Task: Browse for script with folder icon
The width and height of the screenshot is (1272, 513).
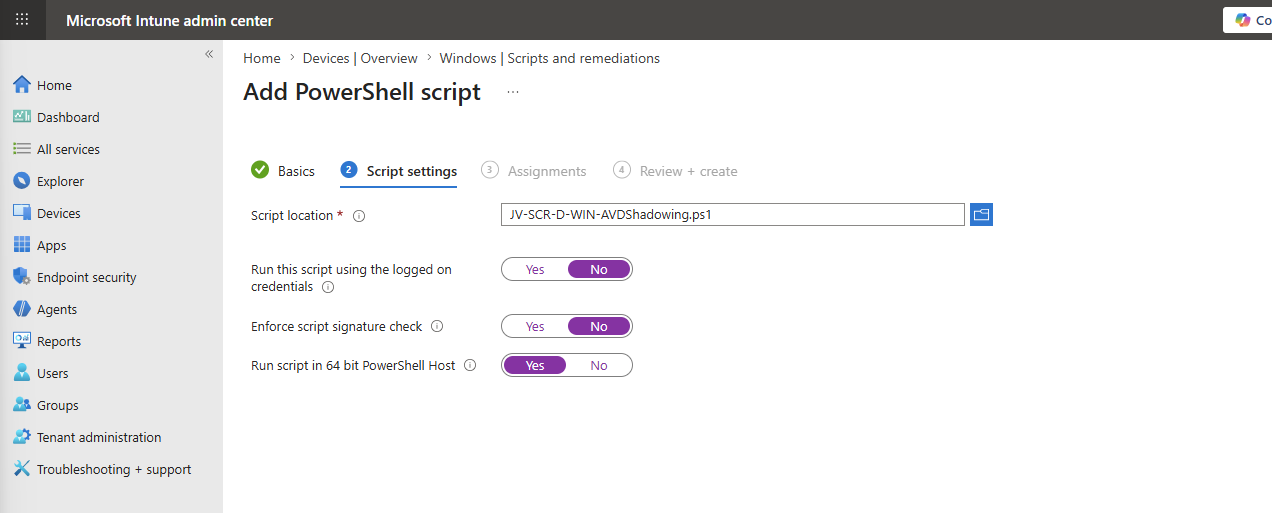Action: coord(981,214)
